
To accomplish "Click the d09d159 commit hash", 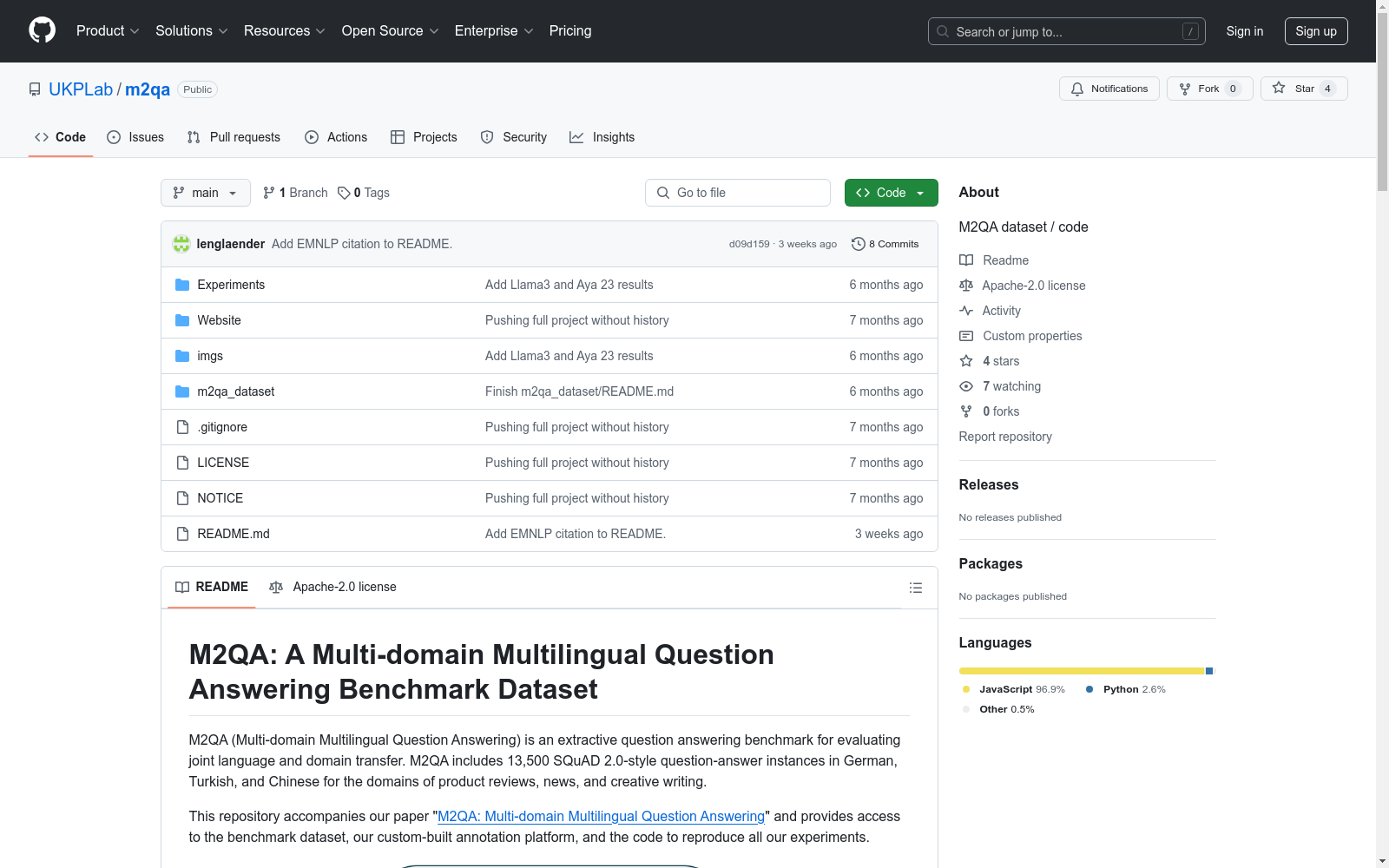I will tap(749, 244).
